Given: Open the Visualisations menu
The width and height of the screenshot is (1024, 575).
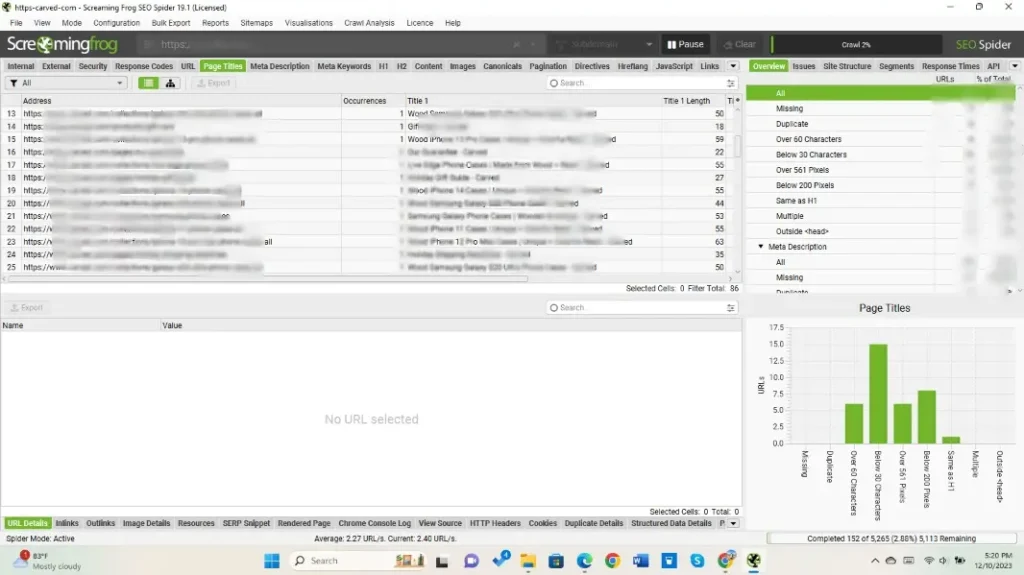Looking at the screenshot, I should click(x=308, y=23).
